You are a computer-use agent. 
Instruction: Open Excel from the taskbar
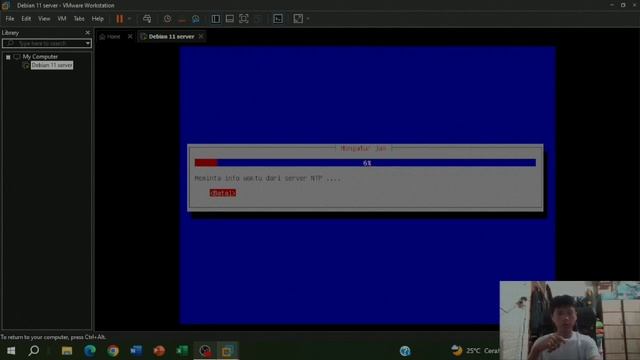(182, 351)
